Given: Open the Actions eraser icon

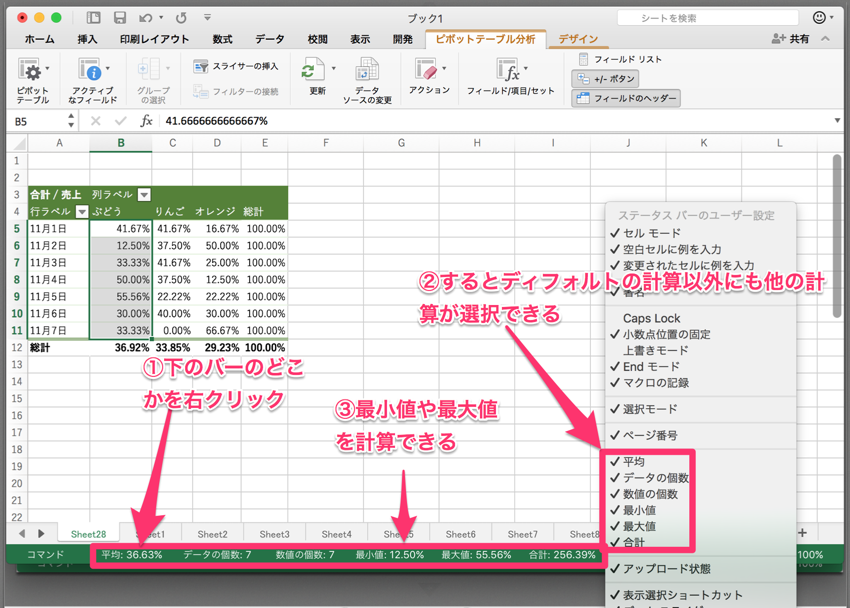Looking at the screenshot, I should click(426, 70).
